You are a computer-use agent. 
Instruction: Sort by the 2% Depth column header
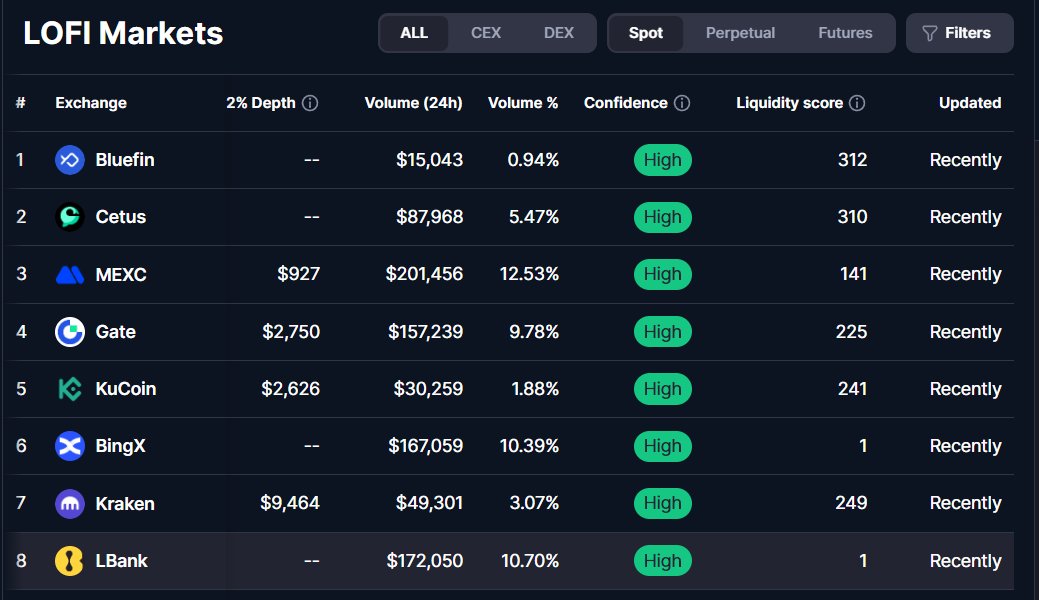261,103
